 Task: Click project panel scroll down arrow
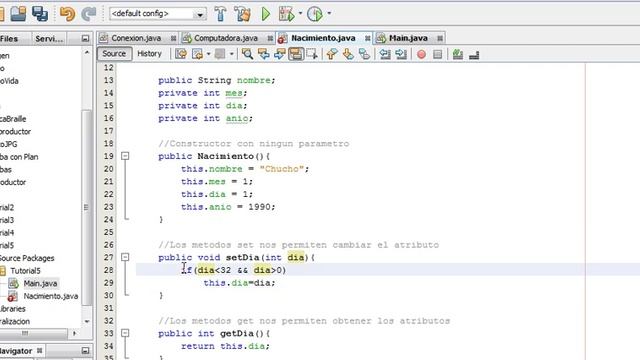[x=87, y=322]
